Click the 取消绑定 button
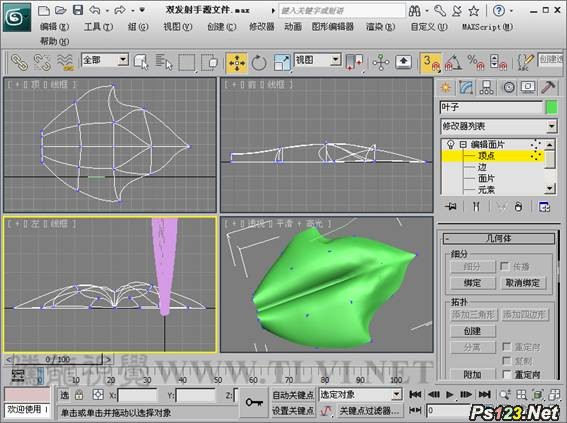 (523, 283)
